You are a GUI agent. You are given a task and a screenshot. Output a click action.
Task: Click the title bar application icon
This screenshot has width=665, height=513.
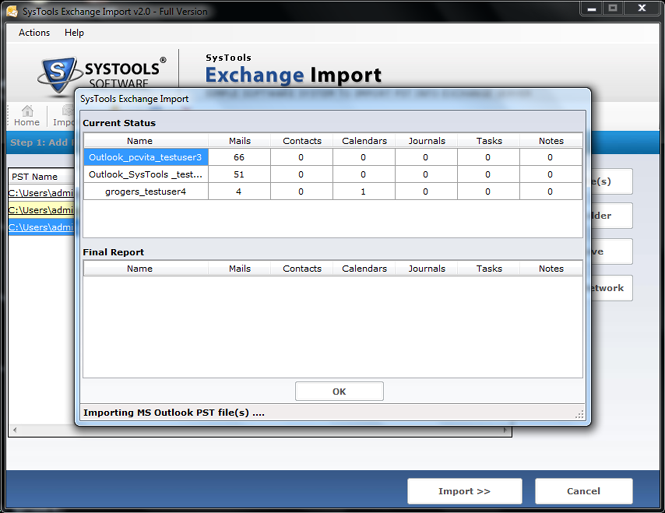click(x=12, y=11)
